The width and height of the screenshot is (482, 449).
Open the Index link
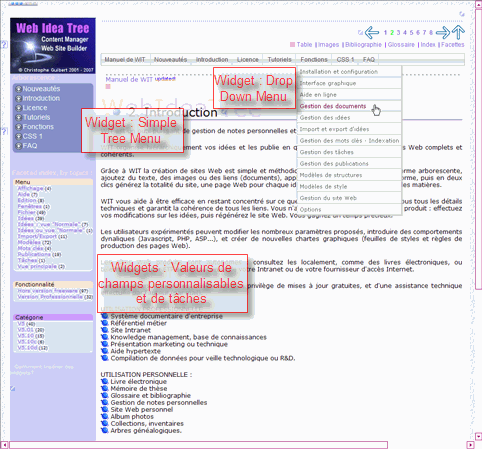[428, 44]
